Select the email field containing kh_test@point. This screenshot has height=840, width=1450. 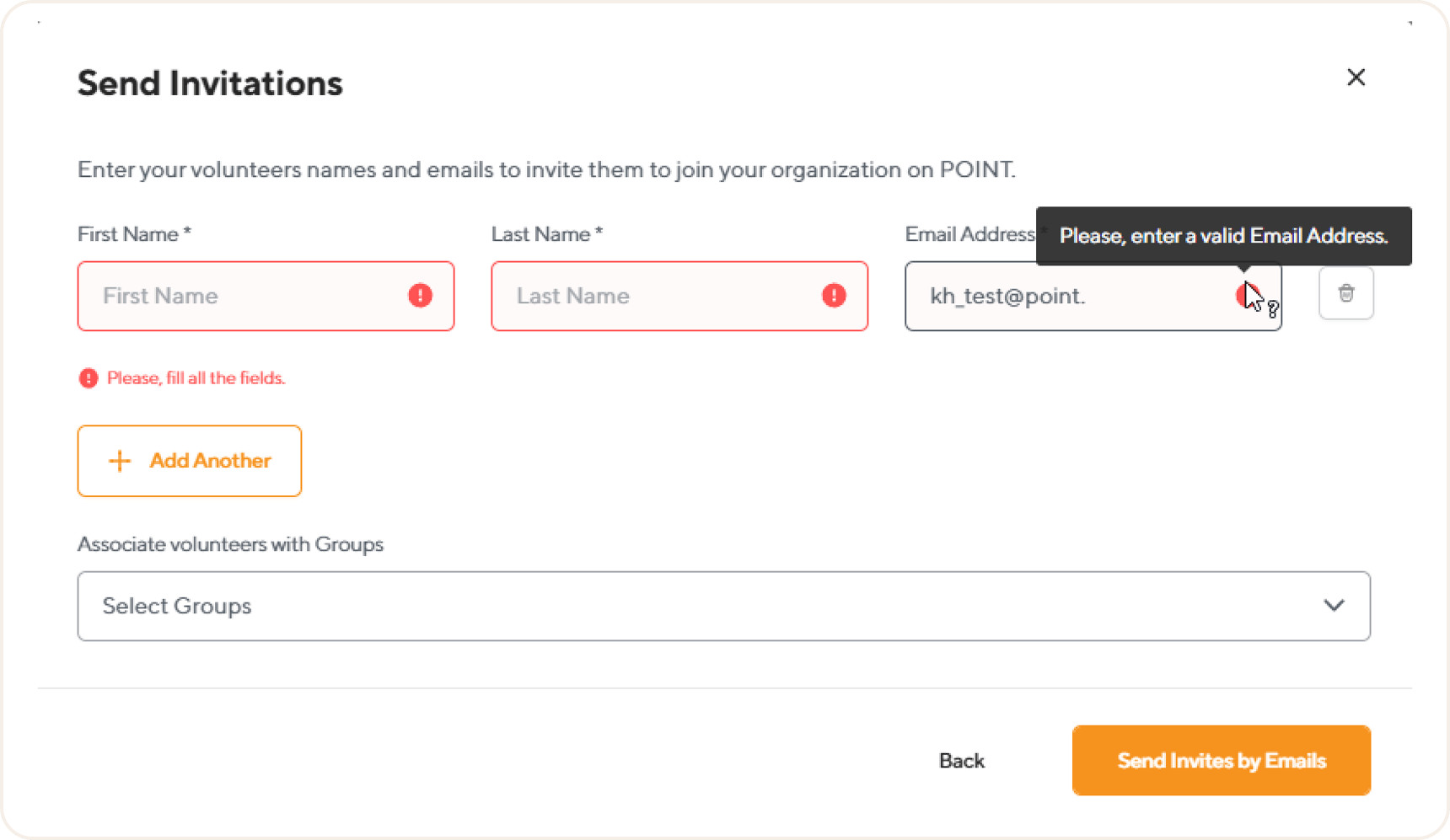(1054, 296)
